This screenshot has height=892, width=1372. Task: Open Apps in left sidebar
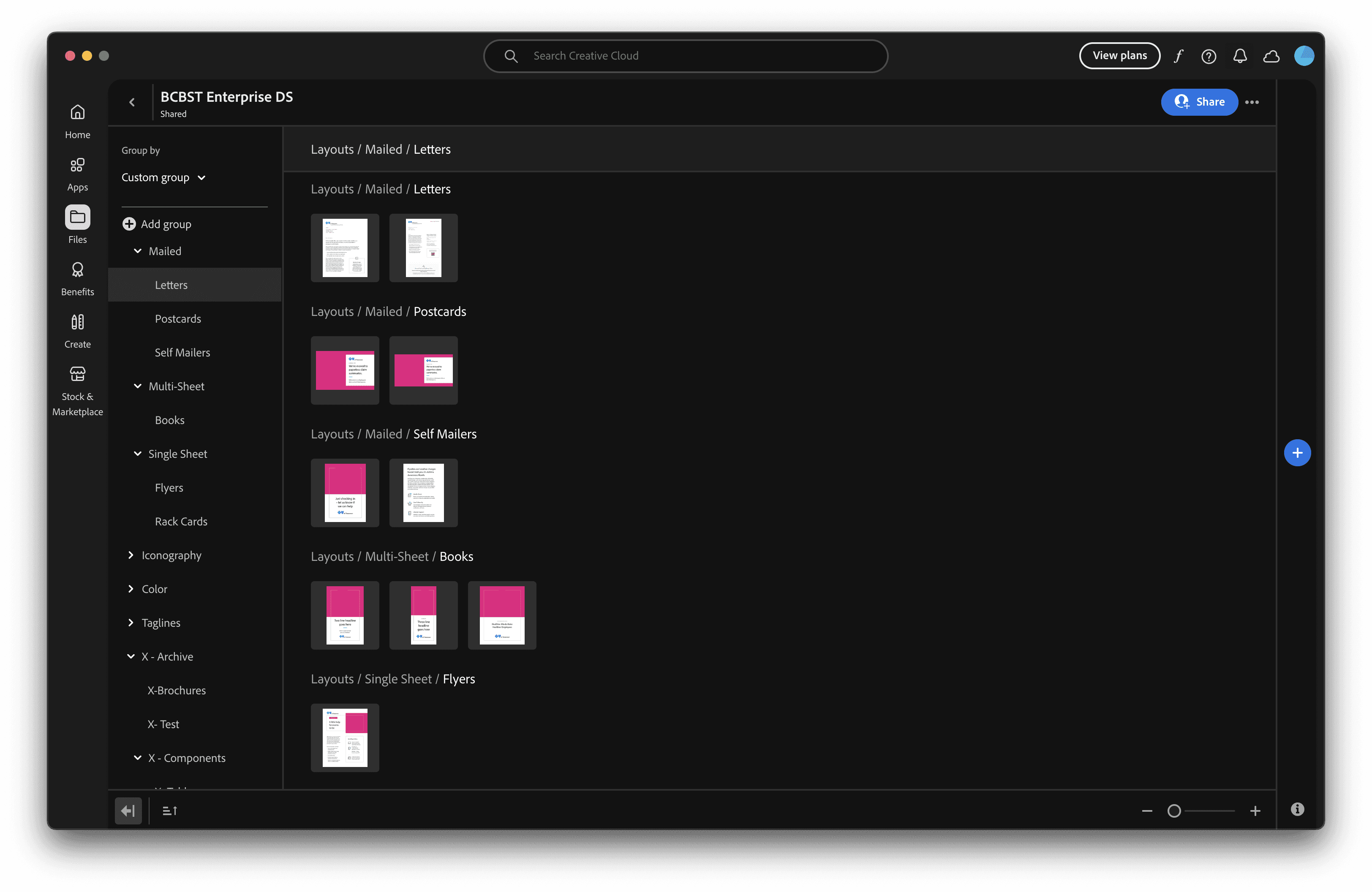77,174
